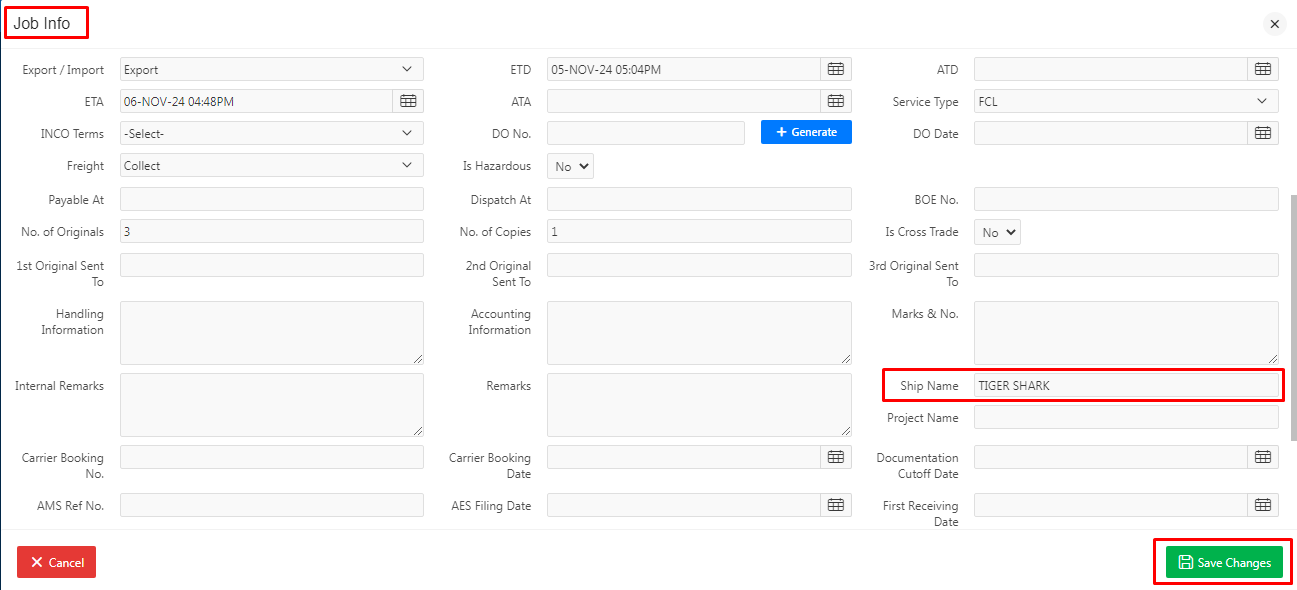Open the AES Filing Date calendar picker
The width and height of the screenshot is (1297, 590).
tap(836, 505)
